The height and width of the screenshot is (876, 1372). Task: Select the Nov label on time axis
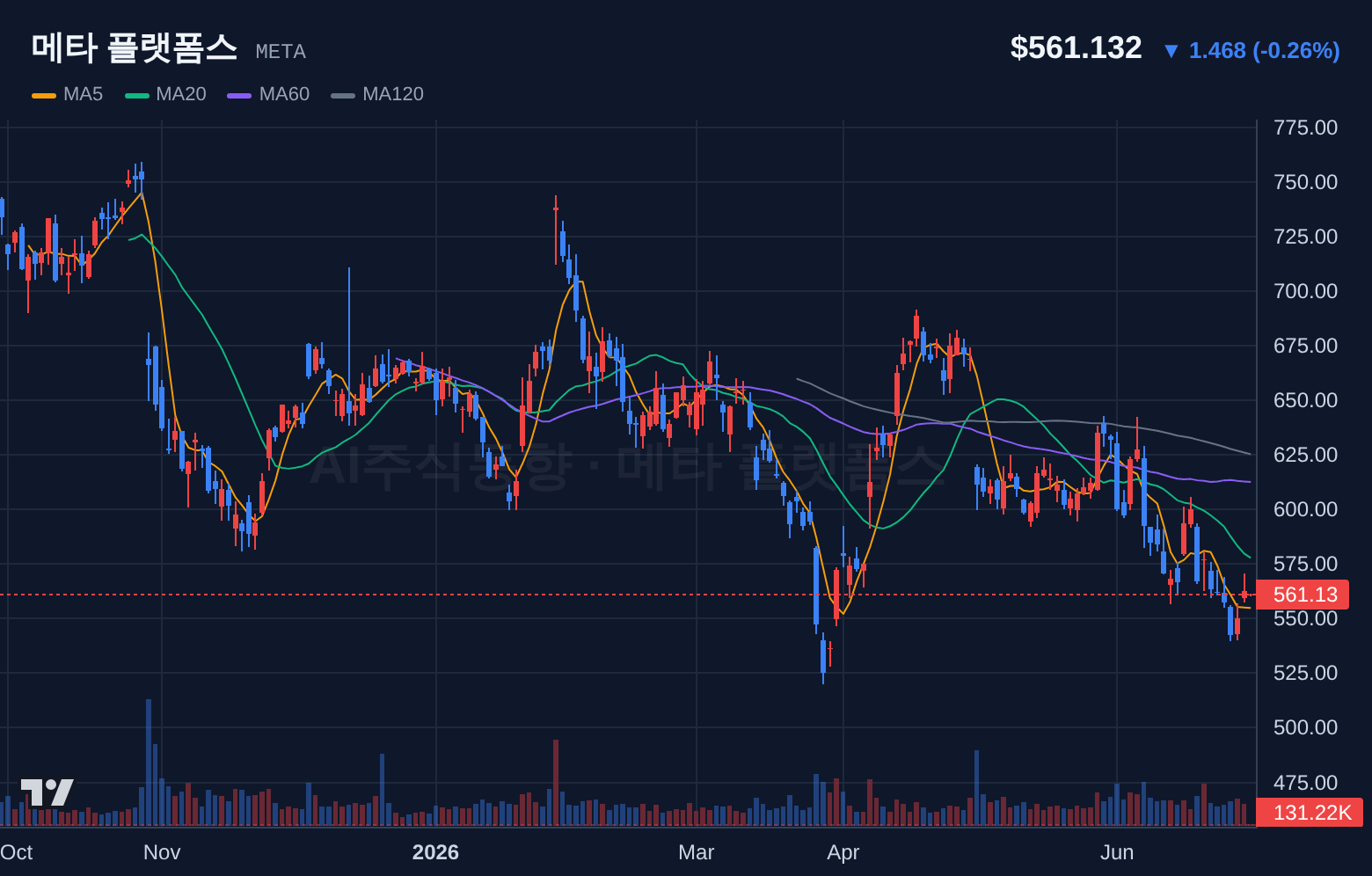tap(162, 852)
